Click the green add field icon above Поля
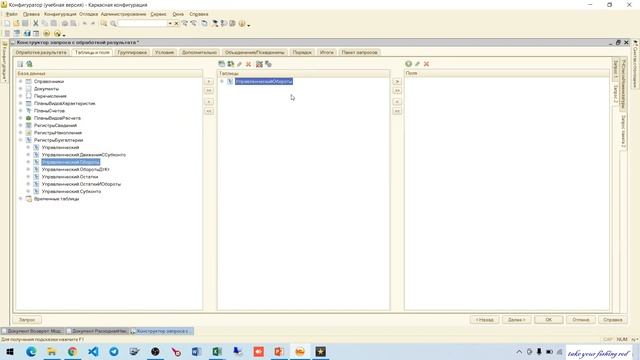Screen dimensions: 640x360 [409, 64]
